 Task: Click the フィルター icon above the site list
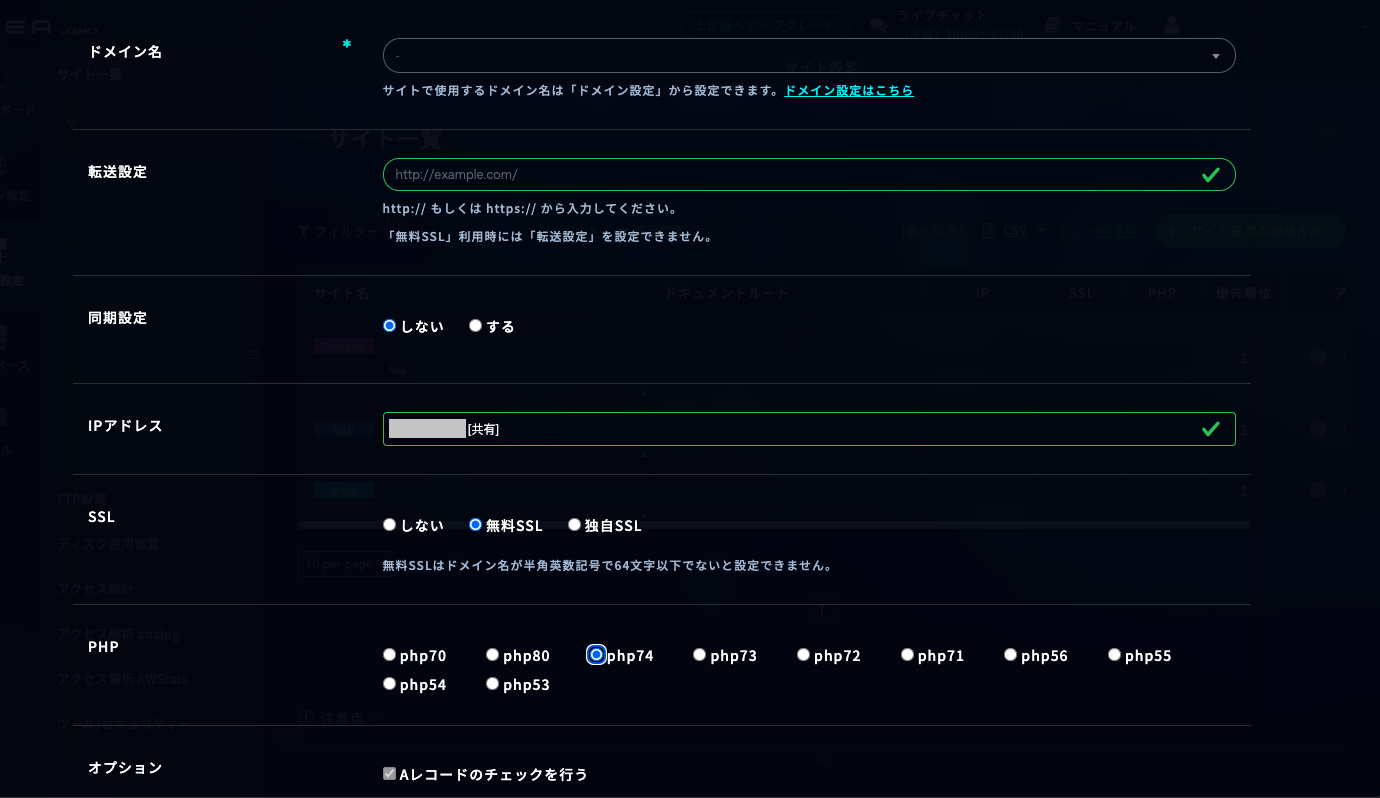point(303,231)
